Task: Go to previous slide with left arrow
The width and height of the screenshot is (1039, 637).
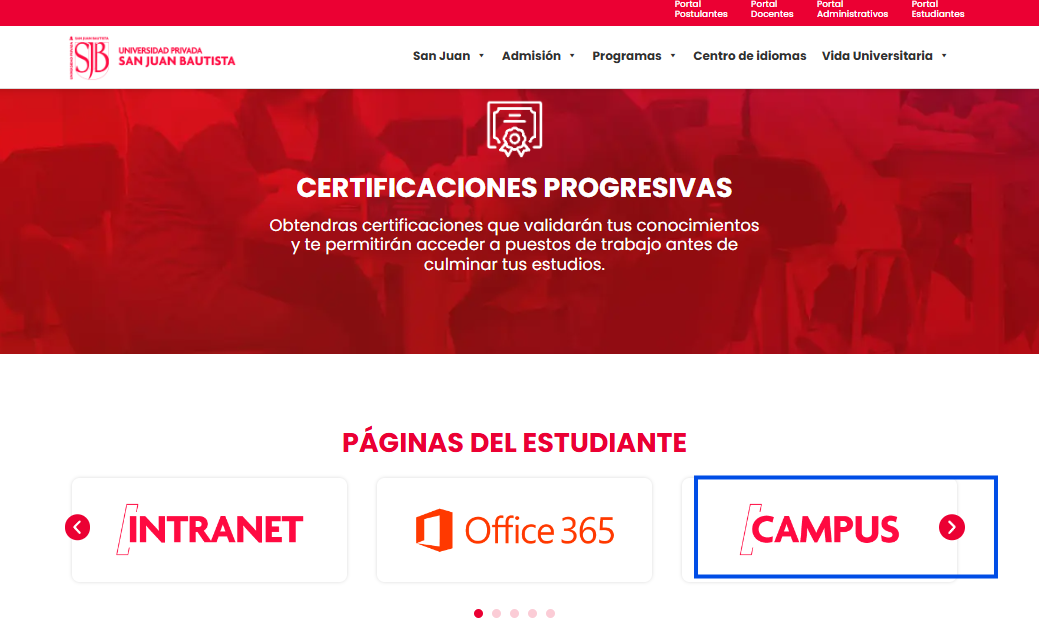Action: click(x=78, y=528)
